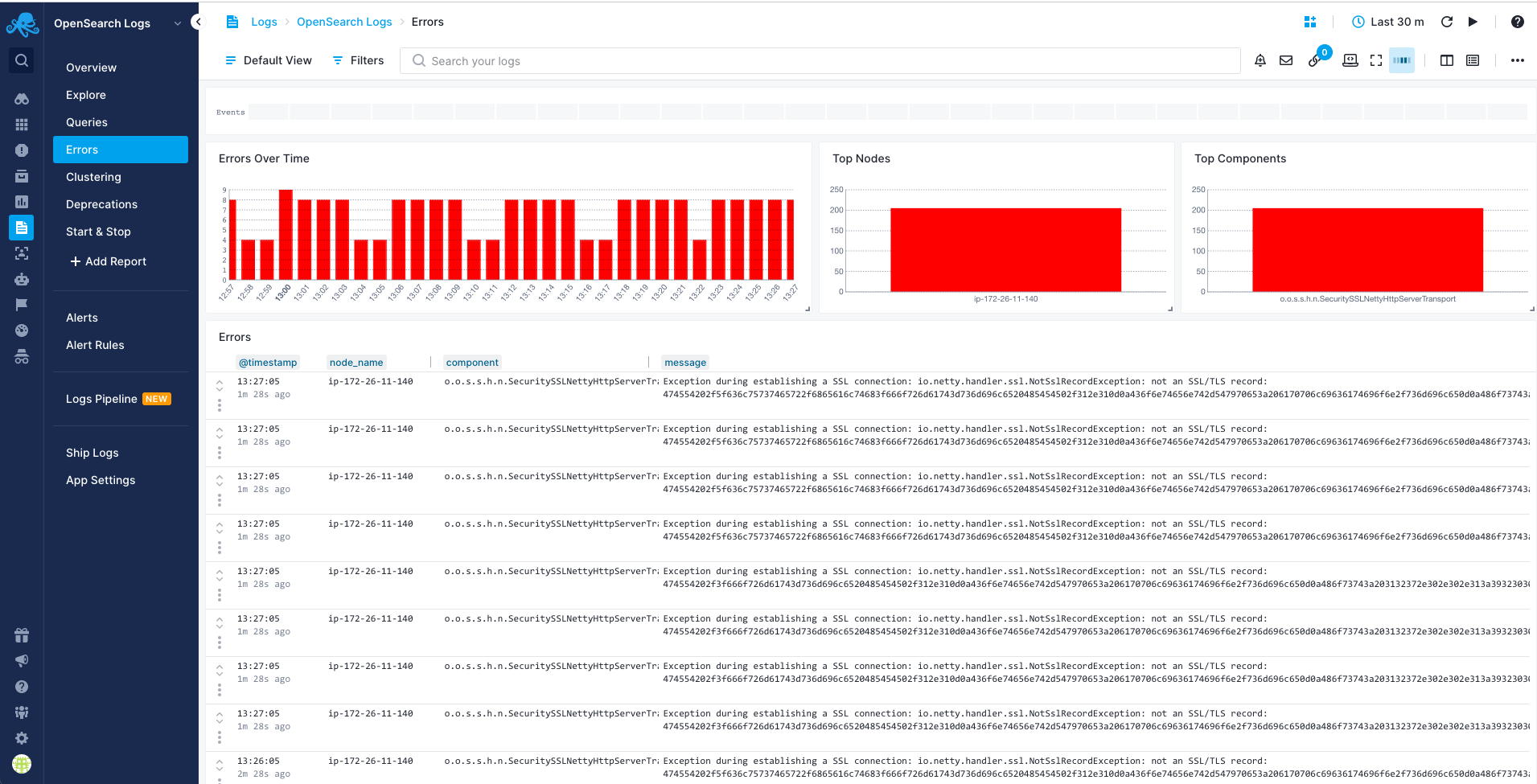This screenshot has height=784, width=1537.
Task: Click the message column header
Action: click(685, 363)
